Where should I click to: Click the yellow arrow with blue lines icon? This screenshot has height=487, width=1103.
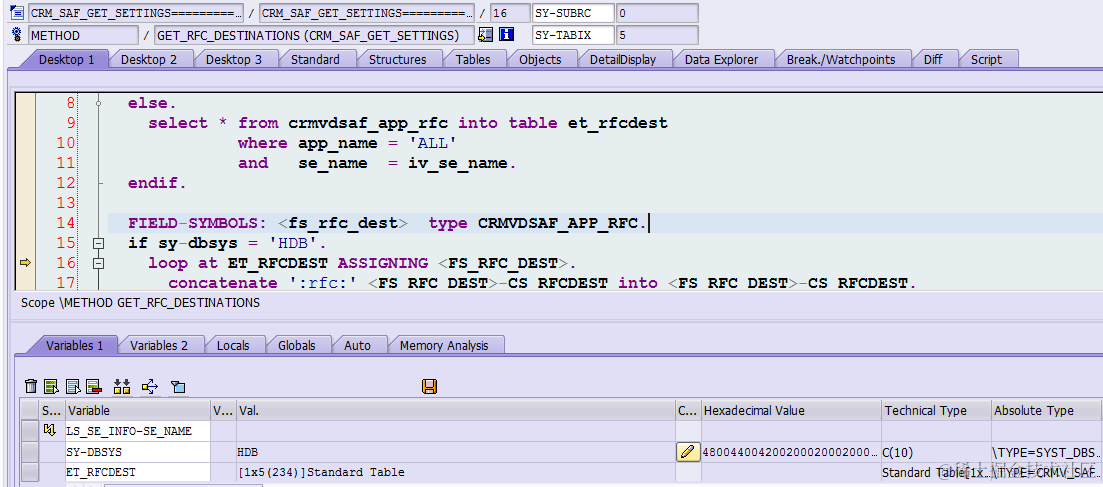(x=150, y=386)
